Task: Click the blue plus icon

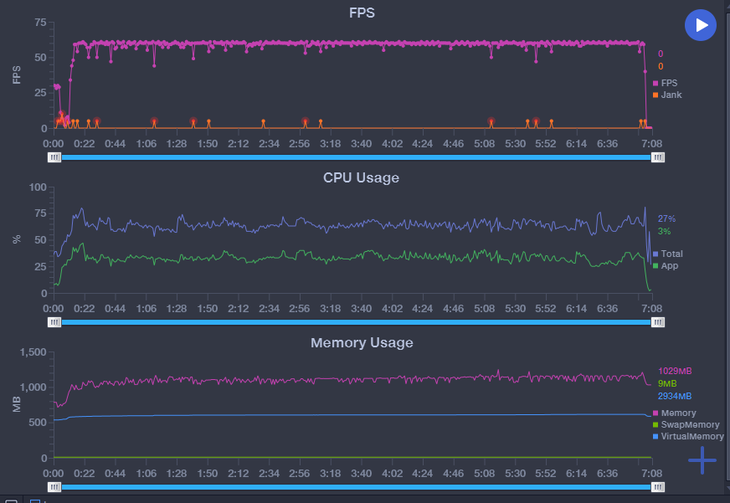Action: [703, 459]
